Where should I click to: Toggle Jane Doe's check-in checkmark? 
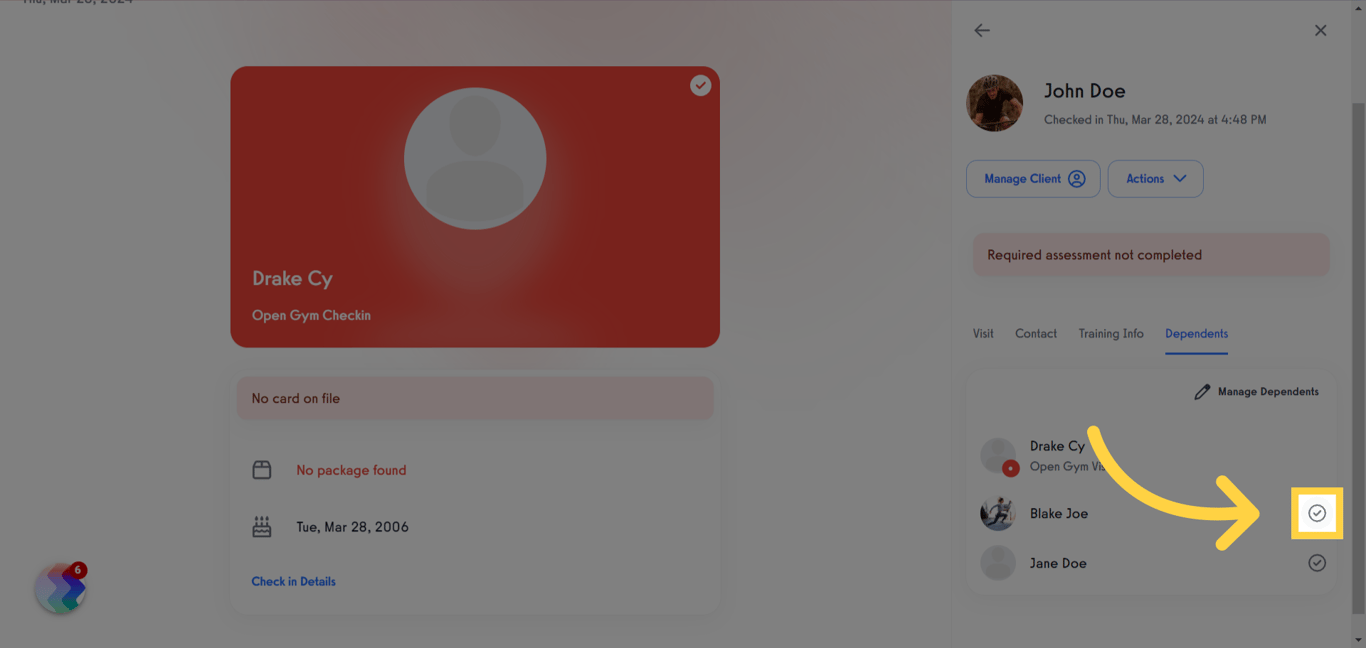(1317, 563)
